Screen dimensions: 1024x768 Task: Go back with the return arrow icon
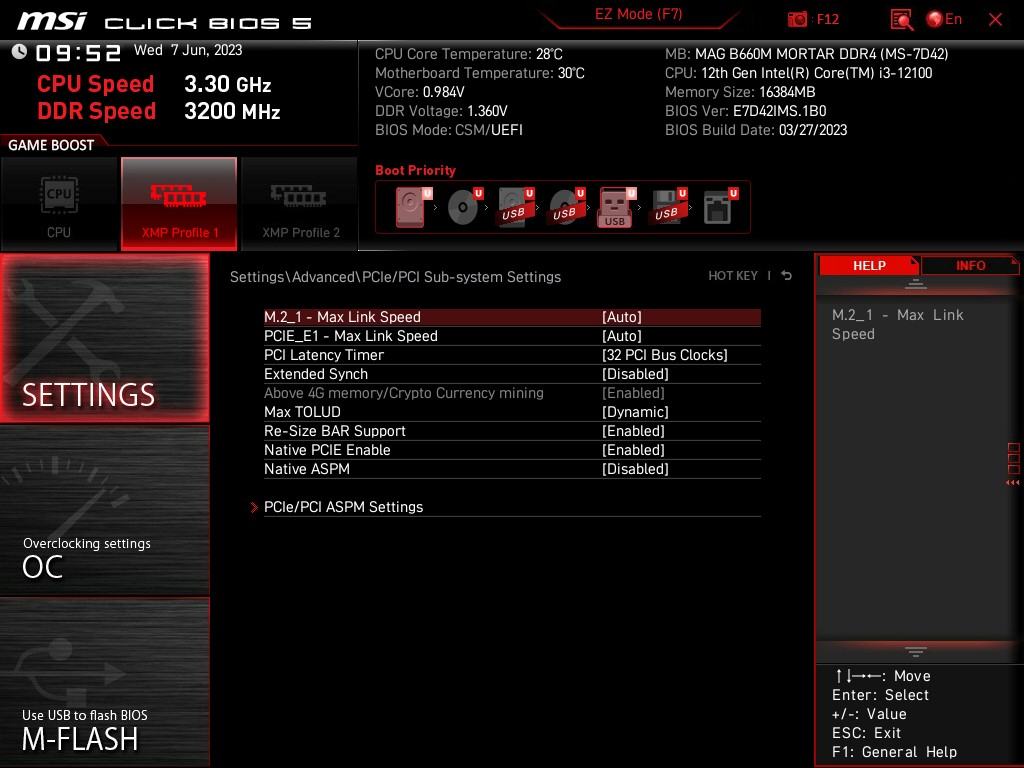pos(787,276)
